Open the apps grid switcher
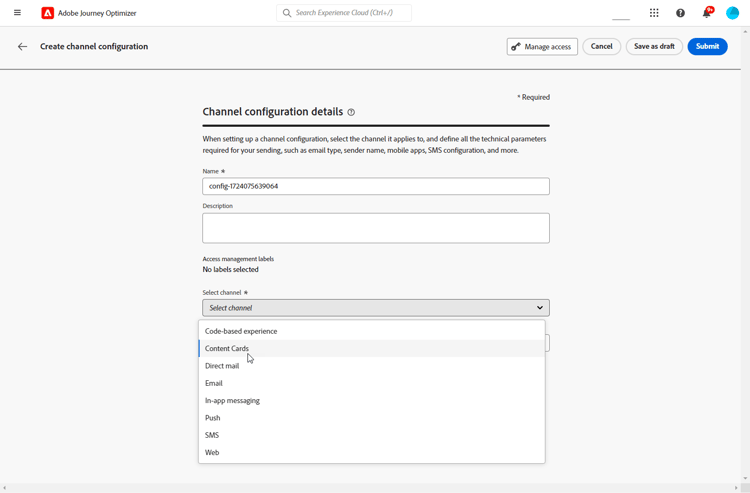The image size is (750, 493). [654, 13]
